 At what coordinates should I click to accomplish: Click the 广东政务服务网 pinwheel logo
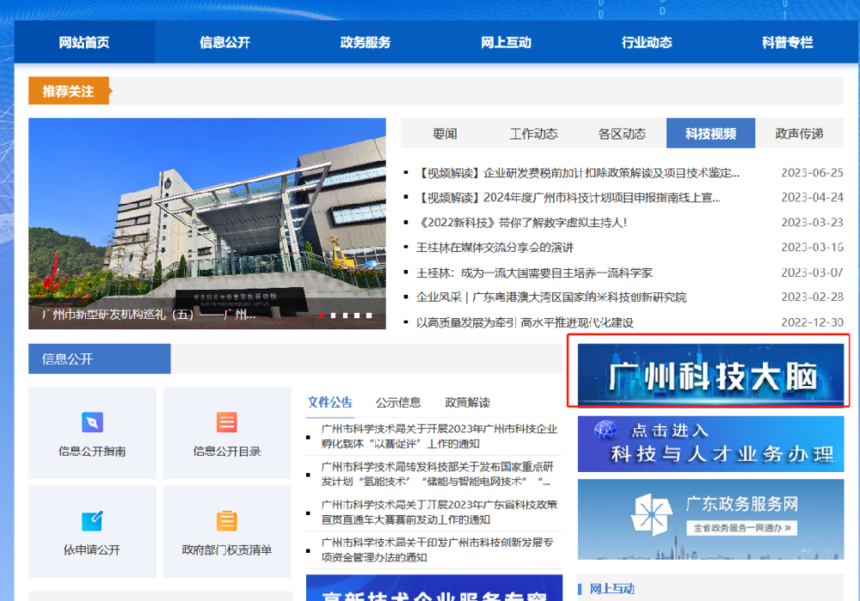(652, 515)
